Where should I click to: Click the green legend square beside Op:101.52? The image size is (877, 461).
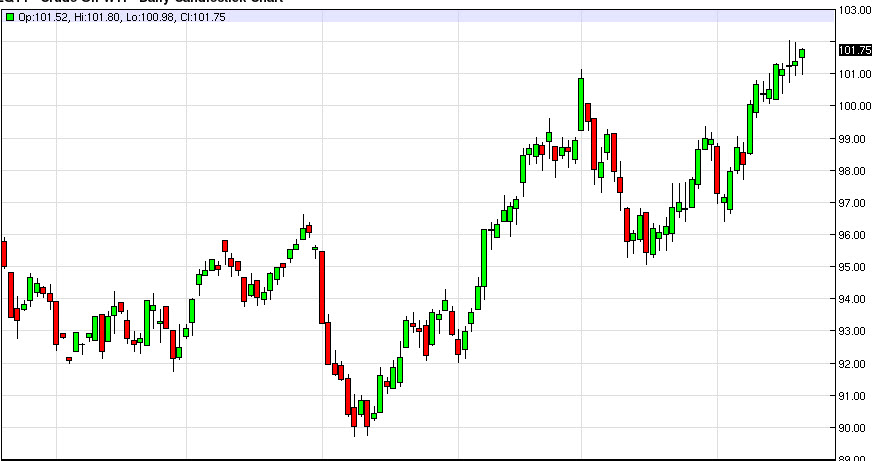pos(10,17)
